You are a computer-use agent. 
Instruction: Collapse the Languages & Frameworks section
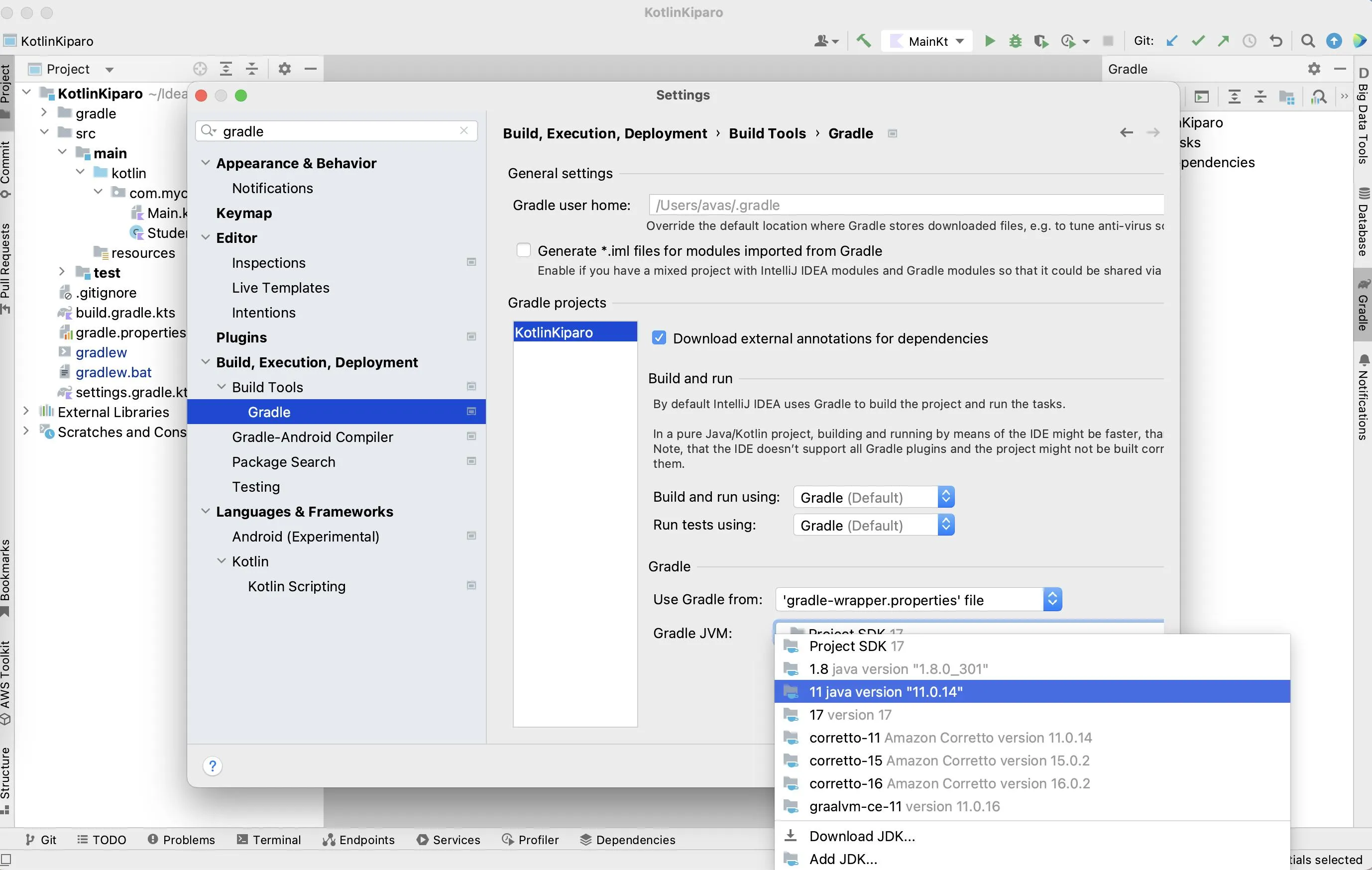point(206,512)
